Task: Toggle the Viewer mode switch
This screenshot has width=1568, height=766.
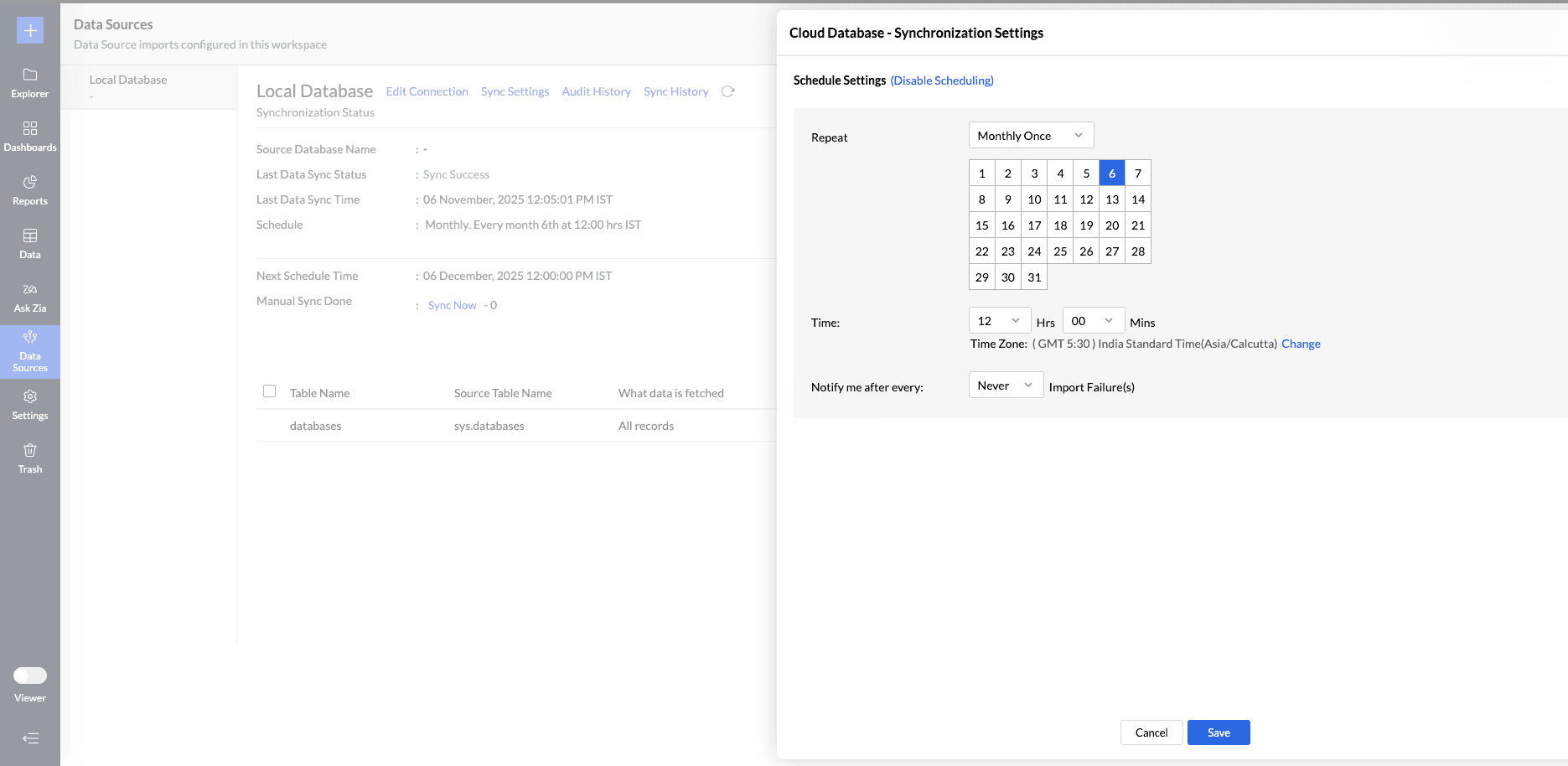Action: tap(30, 675)
